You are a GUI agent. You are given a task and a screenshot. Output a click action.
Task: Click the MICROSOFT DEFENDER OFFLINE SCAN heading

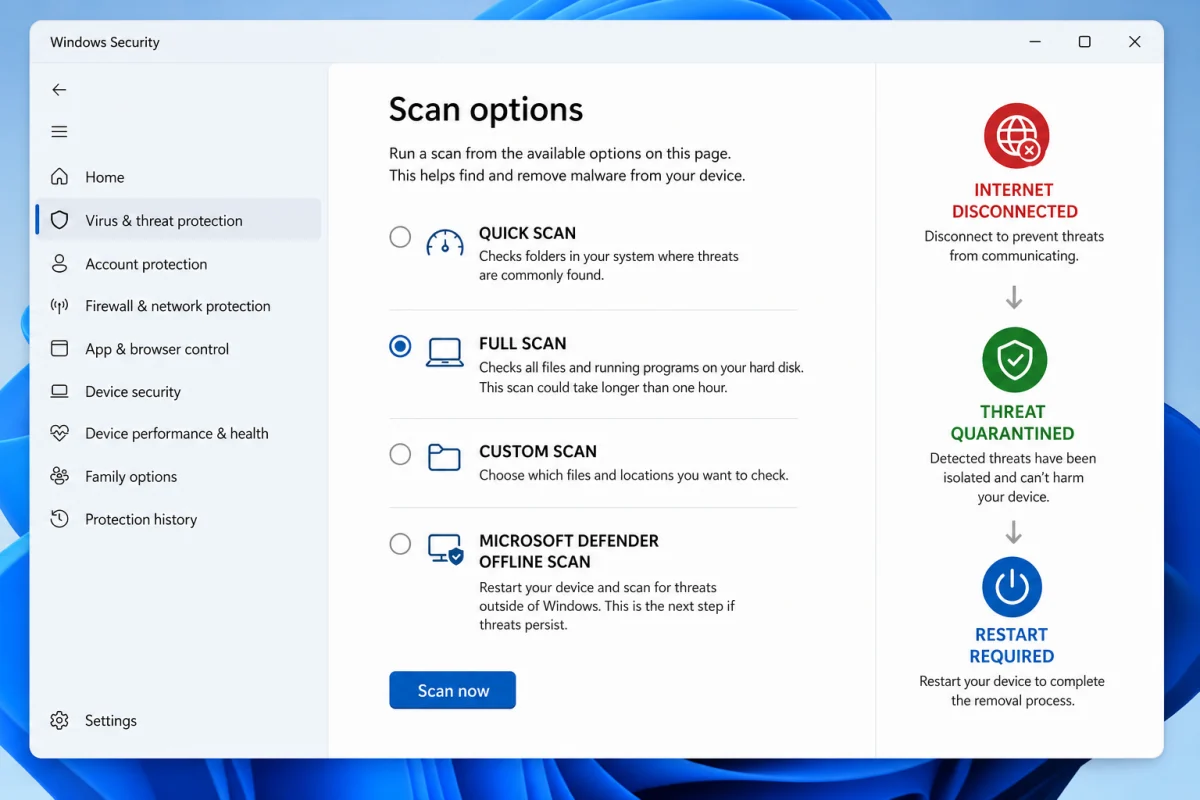click(568, 551)
